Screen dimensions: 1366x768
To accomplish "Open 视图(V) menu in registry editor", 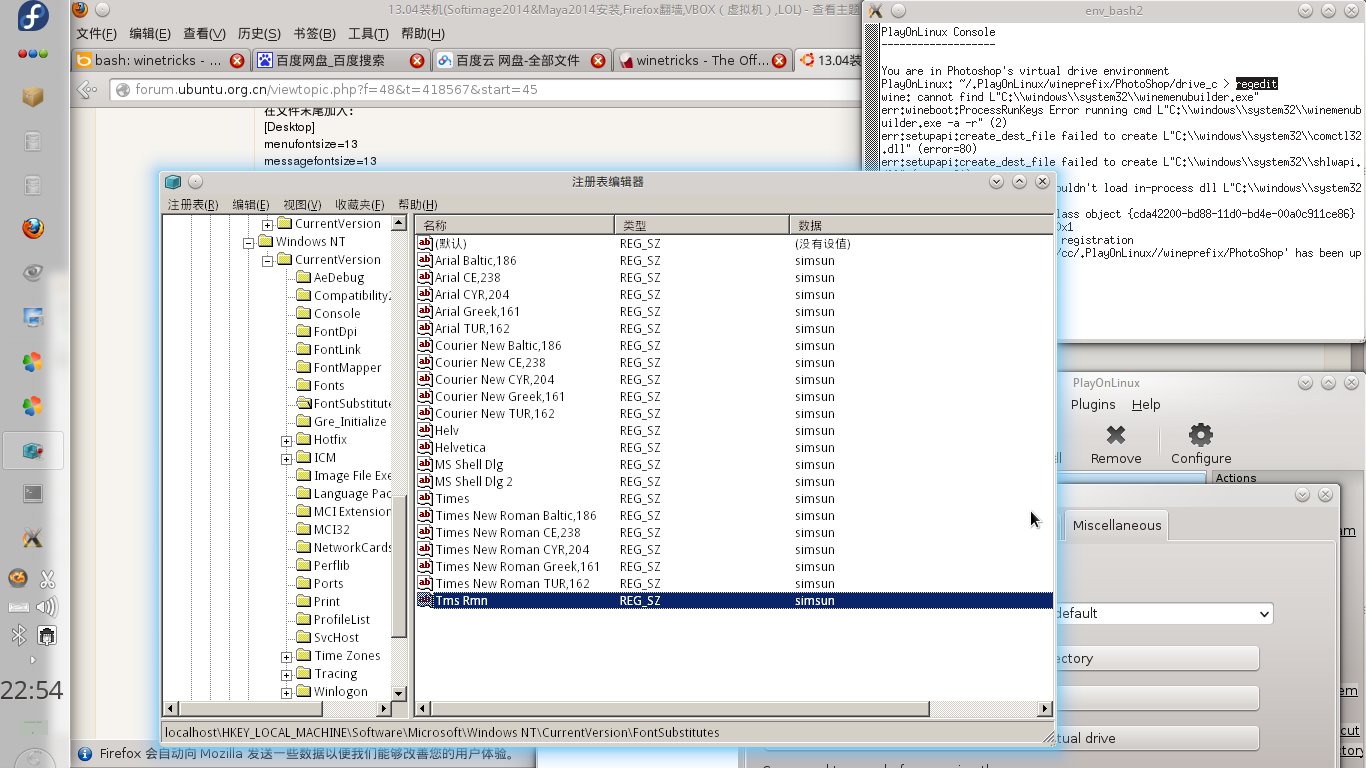I will (x=302, y=204).
